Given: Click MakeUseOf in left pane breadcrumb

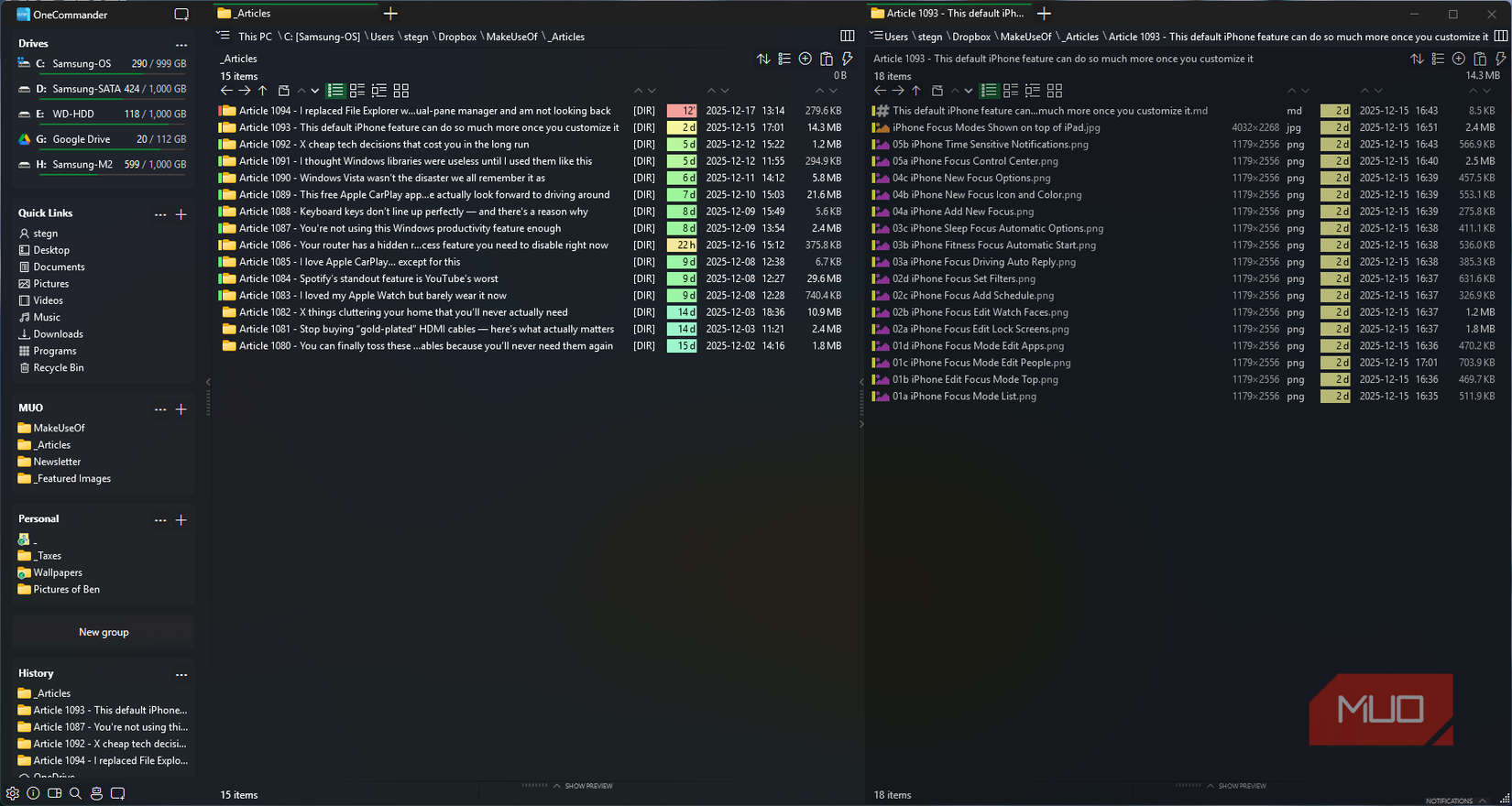Looking at the screenshot, I should pyautogui.click(x=511, y=37).
